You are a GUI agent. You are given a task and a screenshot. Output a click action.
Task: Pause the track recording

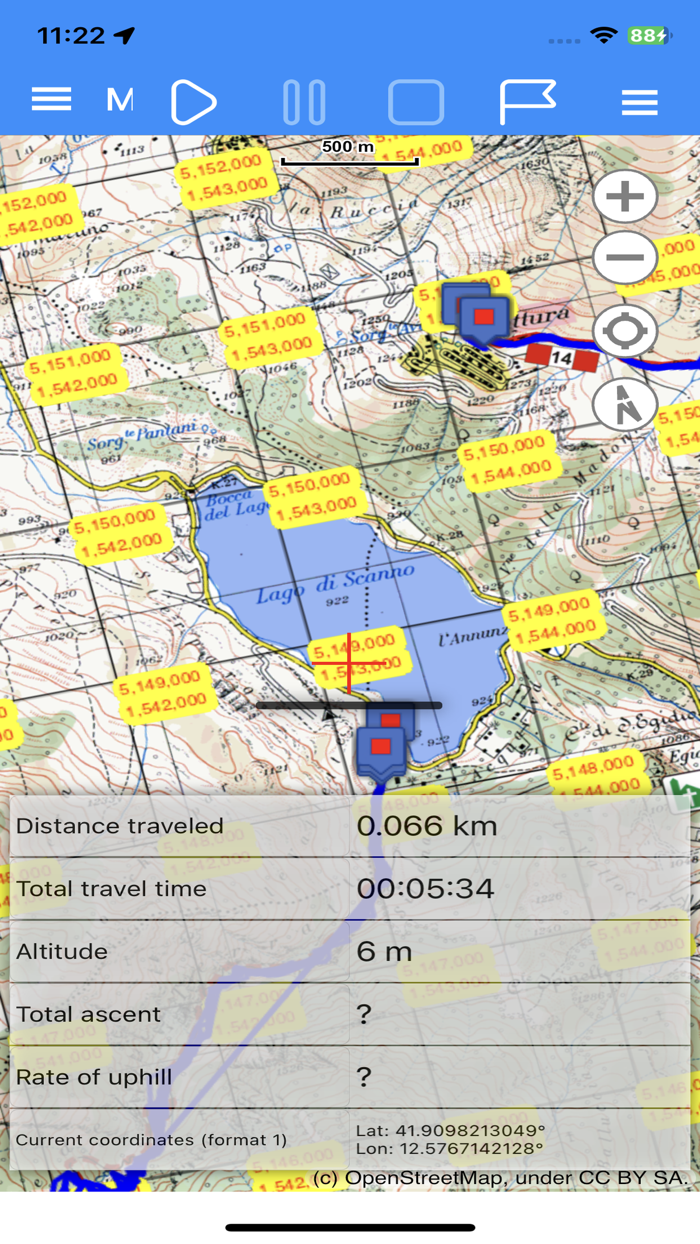pyautogui.click(x=304, y=102)
